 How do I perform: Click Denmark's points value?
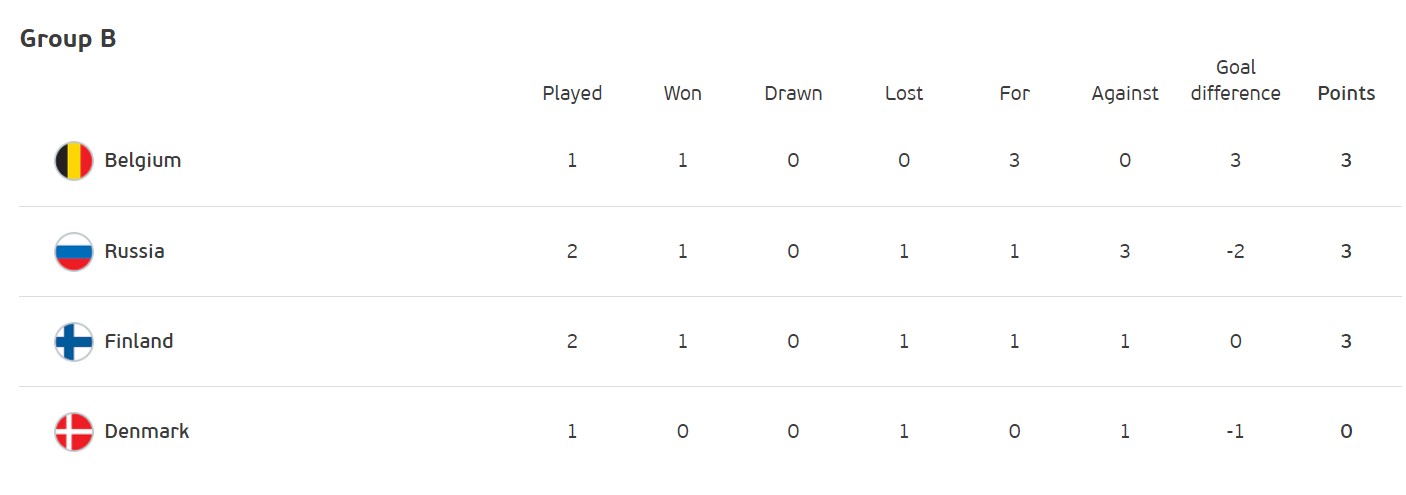1346,431
